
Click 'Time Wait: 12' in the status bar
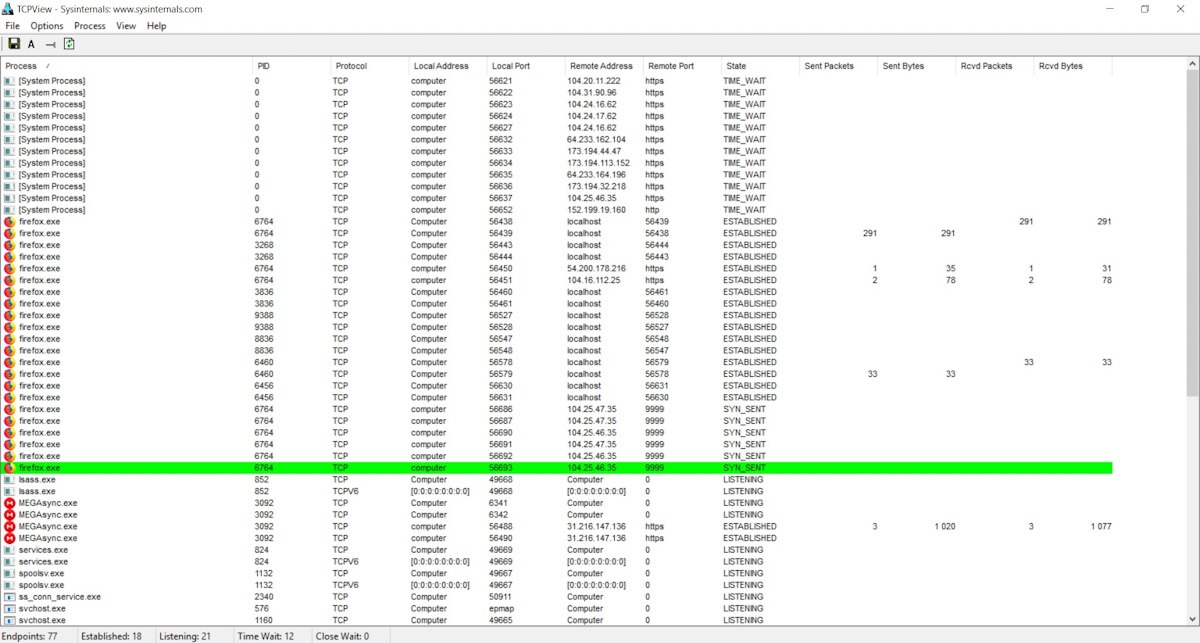click(266, 635)
